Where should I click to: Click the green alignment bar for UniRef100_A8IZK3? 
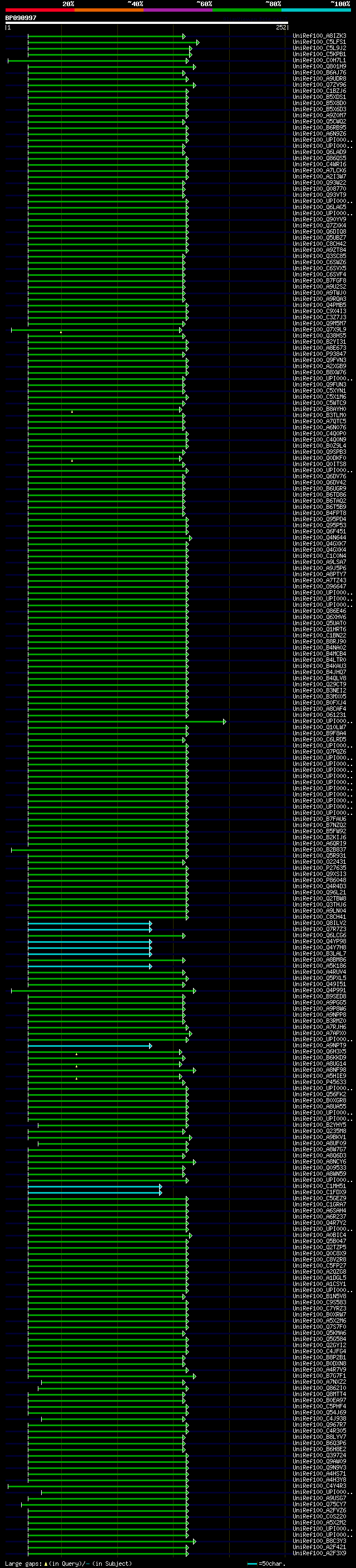(x=106, y=37)
